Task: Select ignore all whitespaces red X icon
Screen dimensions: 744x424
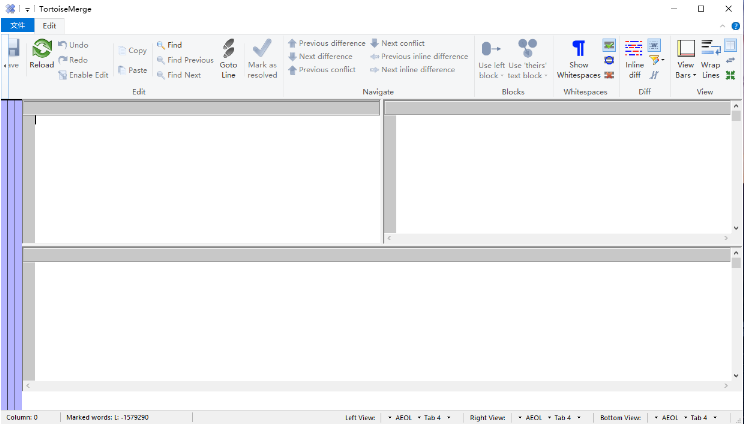Action: [x=609, y=75]
